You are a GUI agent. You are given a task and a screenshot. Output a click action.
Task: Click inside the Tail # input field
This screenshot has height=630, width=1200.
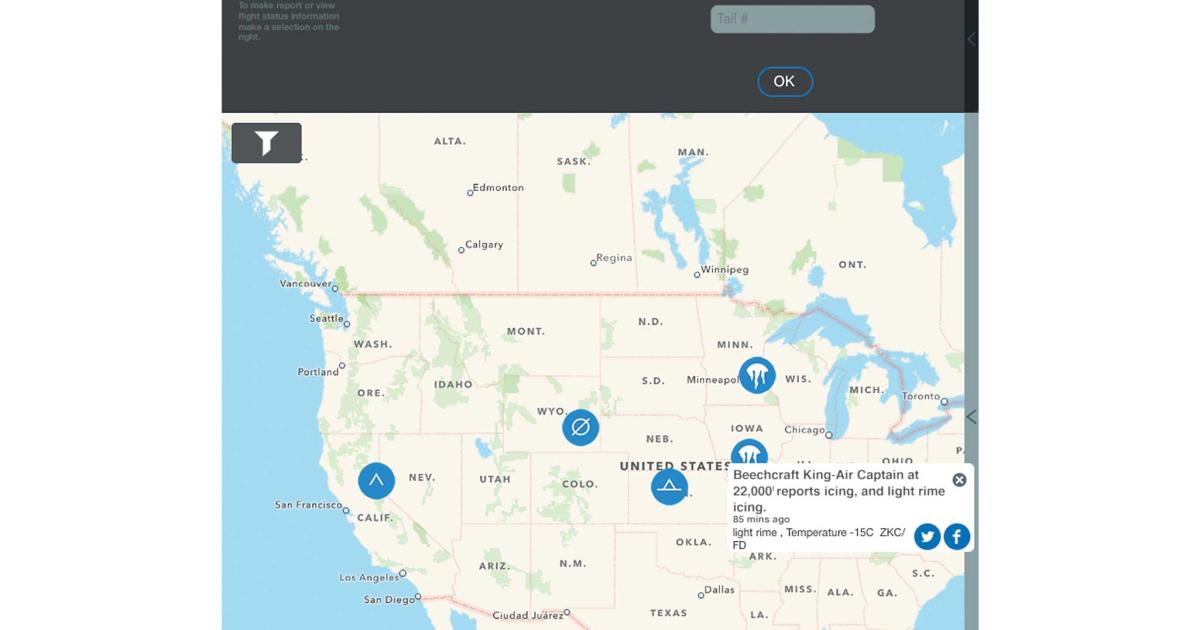792,18
